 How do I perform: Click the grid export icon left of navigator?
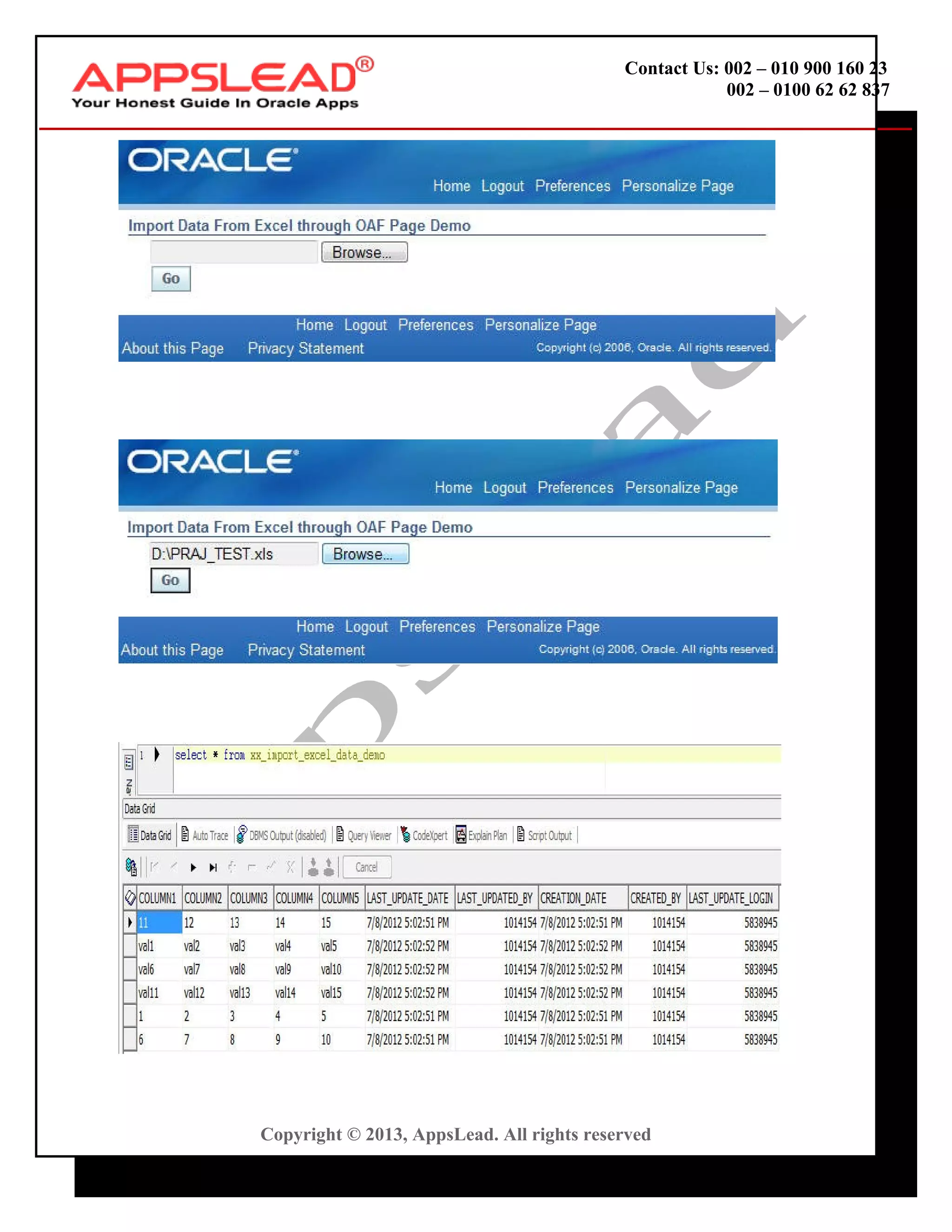coord(131,867)
